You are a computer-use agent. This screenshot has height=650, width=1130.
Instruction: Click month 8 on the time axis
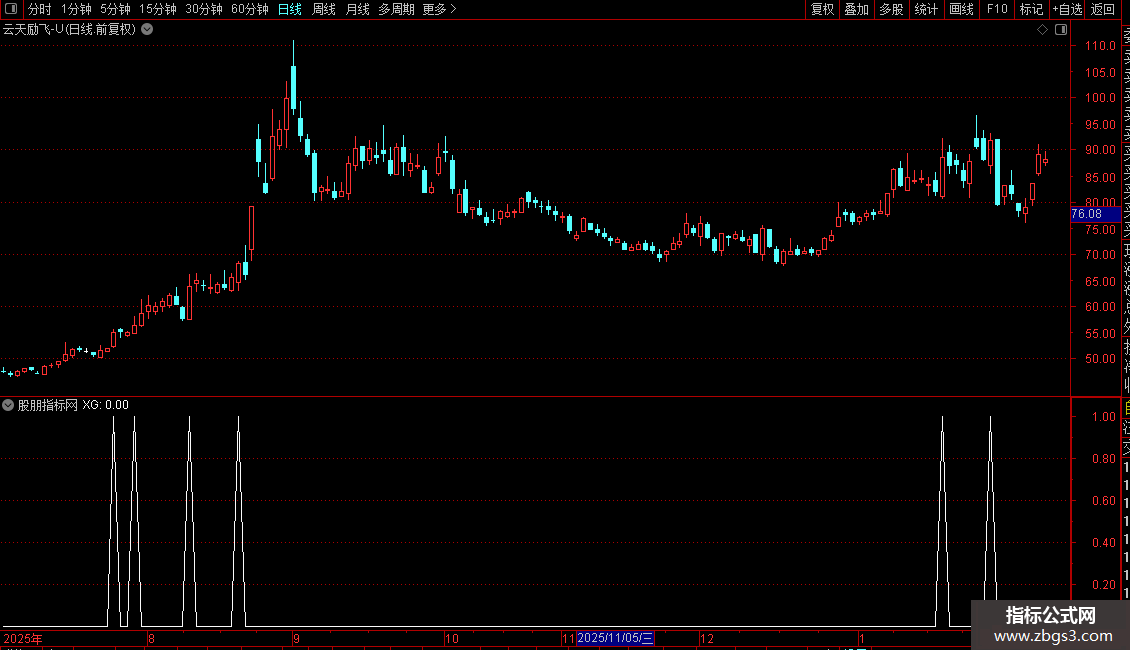[151, 638]
